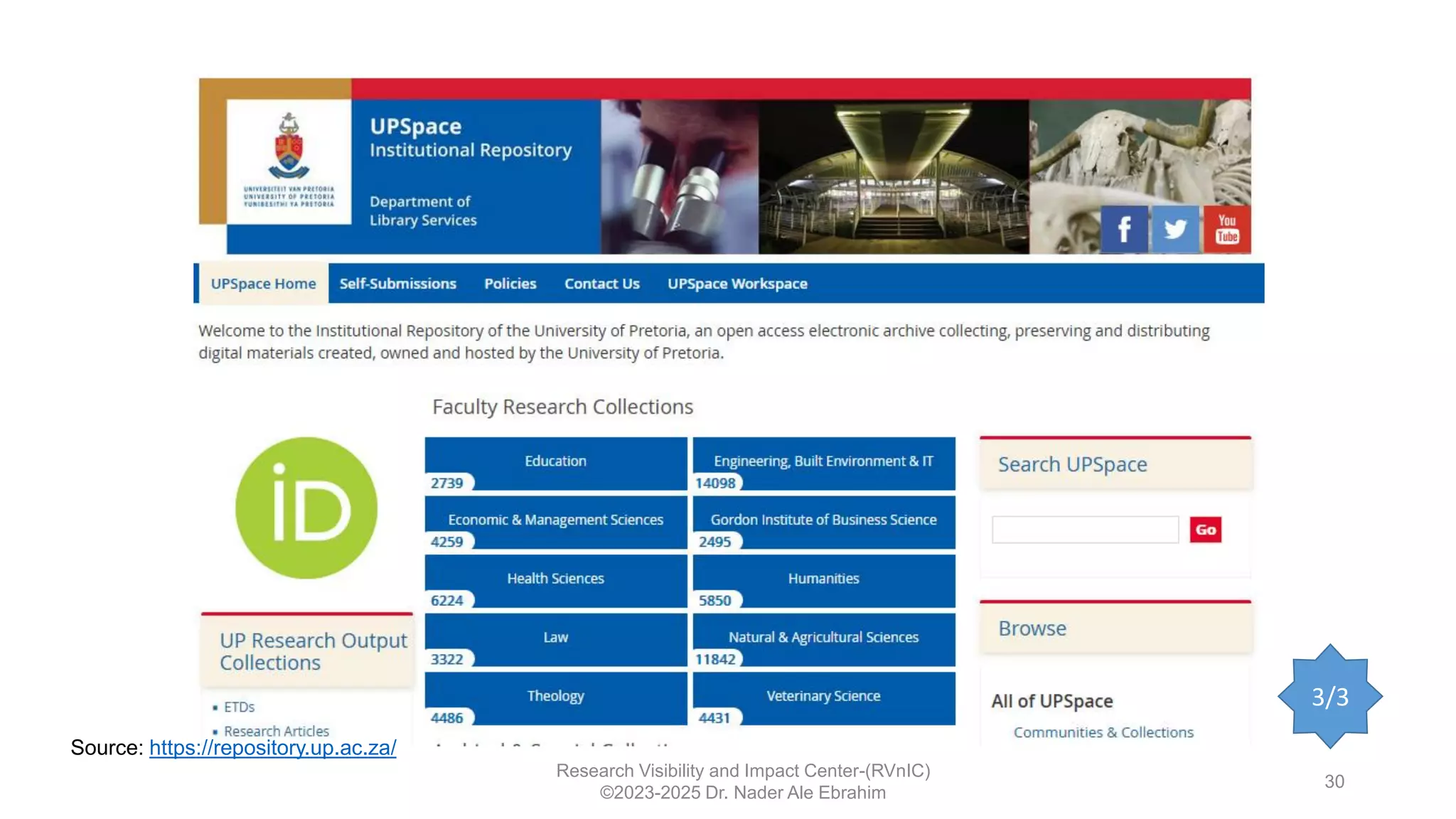Viewport: 1456px width, 819px height.
Task: Click the 3/3 star badge
Action: click(x=1329, y=696)
